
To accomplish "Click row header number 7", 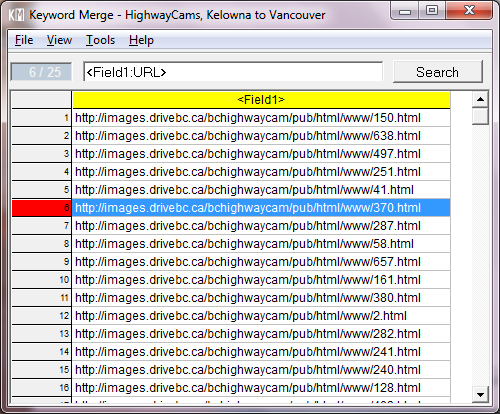I will pos(42,226).
